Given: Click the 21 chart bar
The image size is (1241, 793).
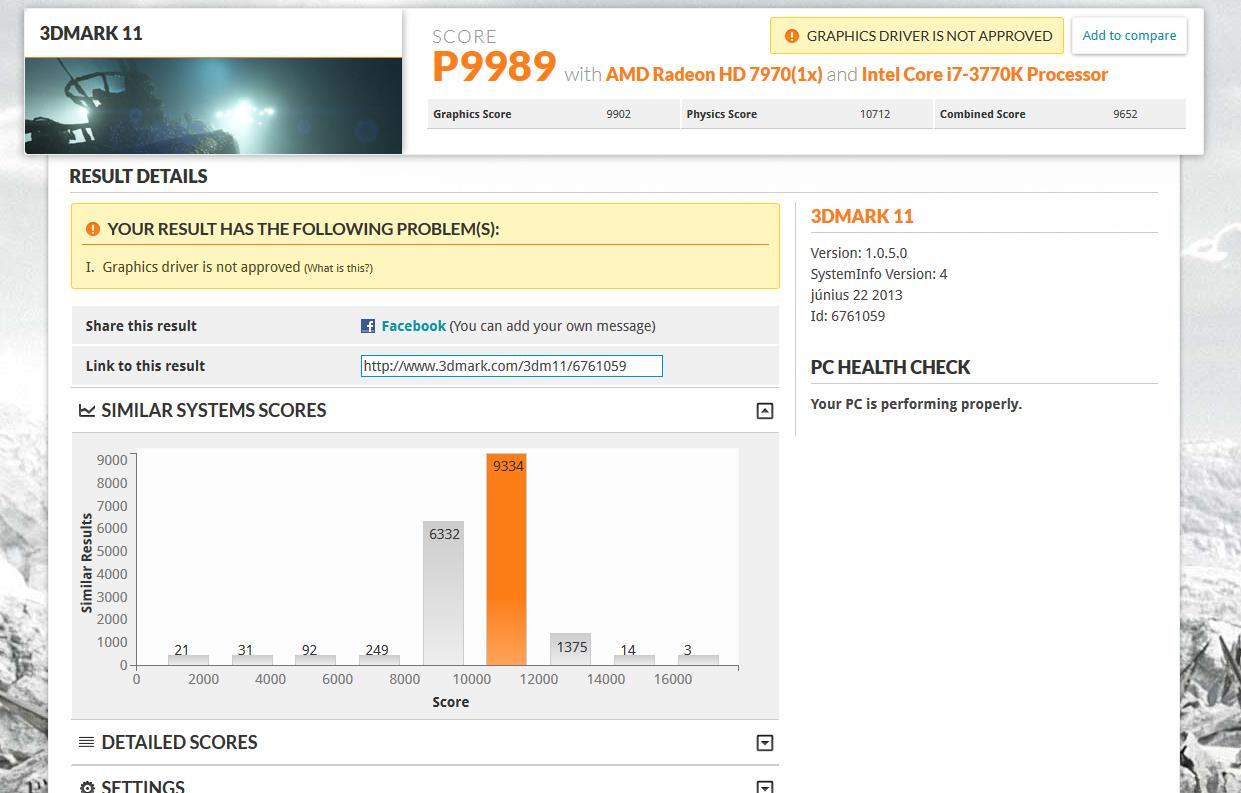Looking at the screenshot, I should pos(188,660).
